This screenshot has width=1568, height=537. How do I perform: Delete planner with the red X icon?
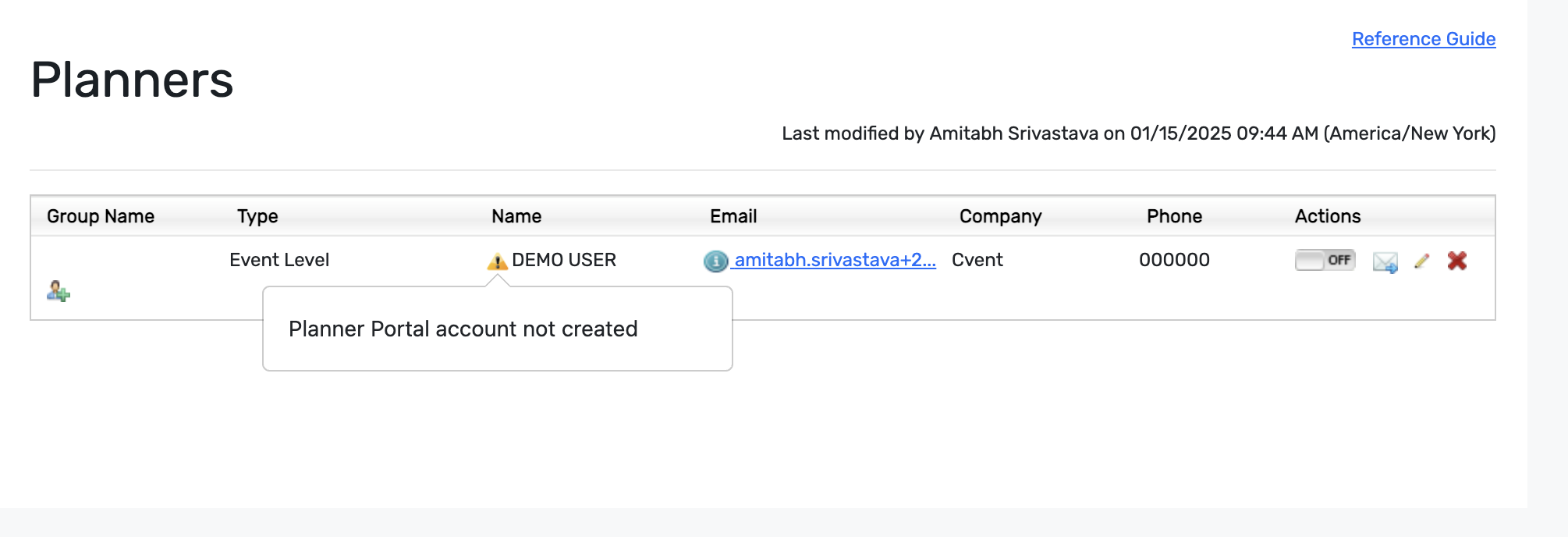(x=1456, y=261)
